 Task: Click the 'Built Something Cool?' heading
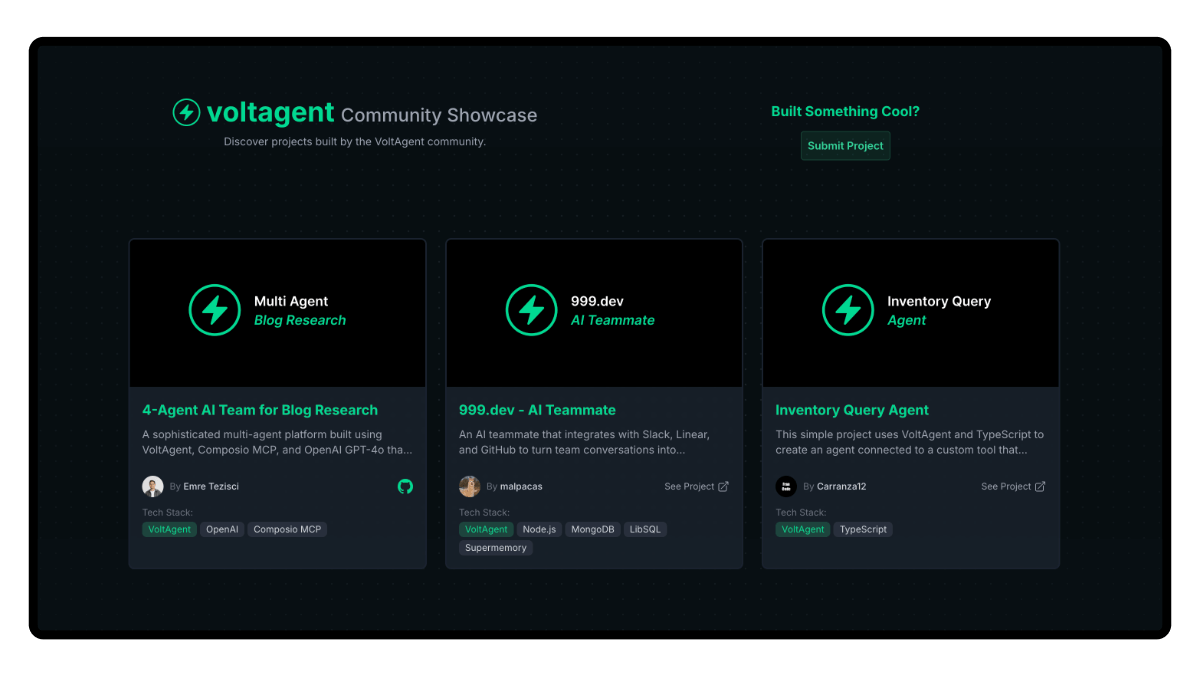pyautogui.click(x=845, y=112)
